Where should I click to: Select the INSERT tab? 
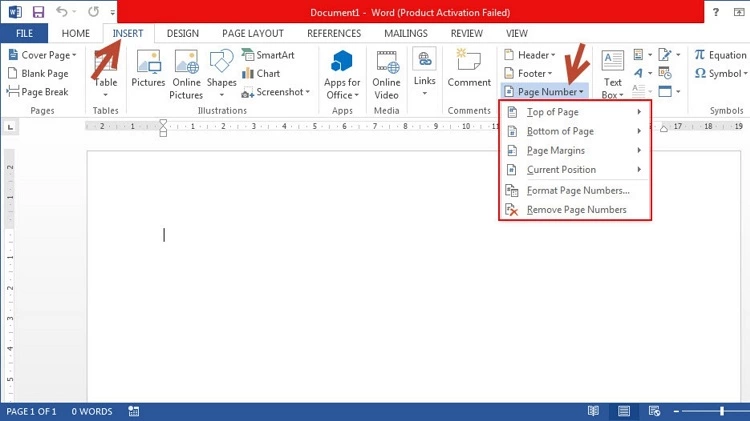(128, 33)
